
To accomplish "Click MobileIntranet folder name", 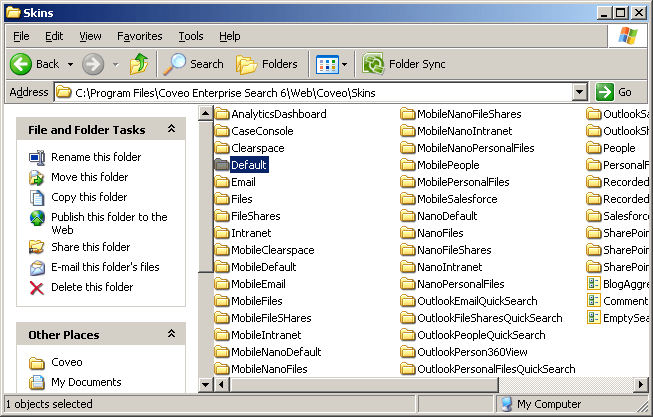I will pos(266,335).
